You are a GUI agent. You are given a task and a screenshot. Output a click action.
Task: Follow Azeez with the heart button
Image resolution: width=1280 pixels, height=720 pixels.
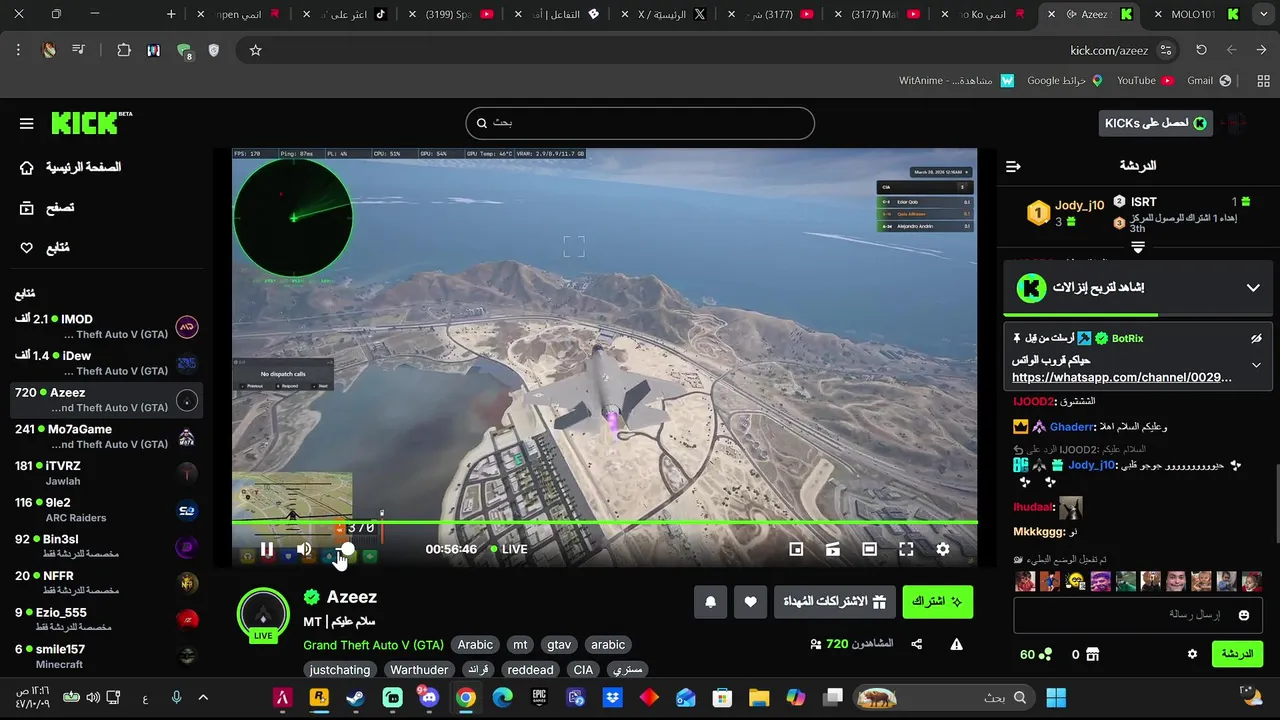pos(751,602)
